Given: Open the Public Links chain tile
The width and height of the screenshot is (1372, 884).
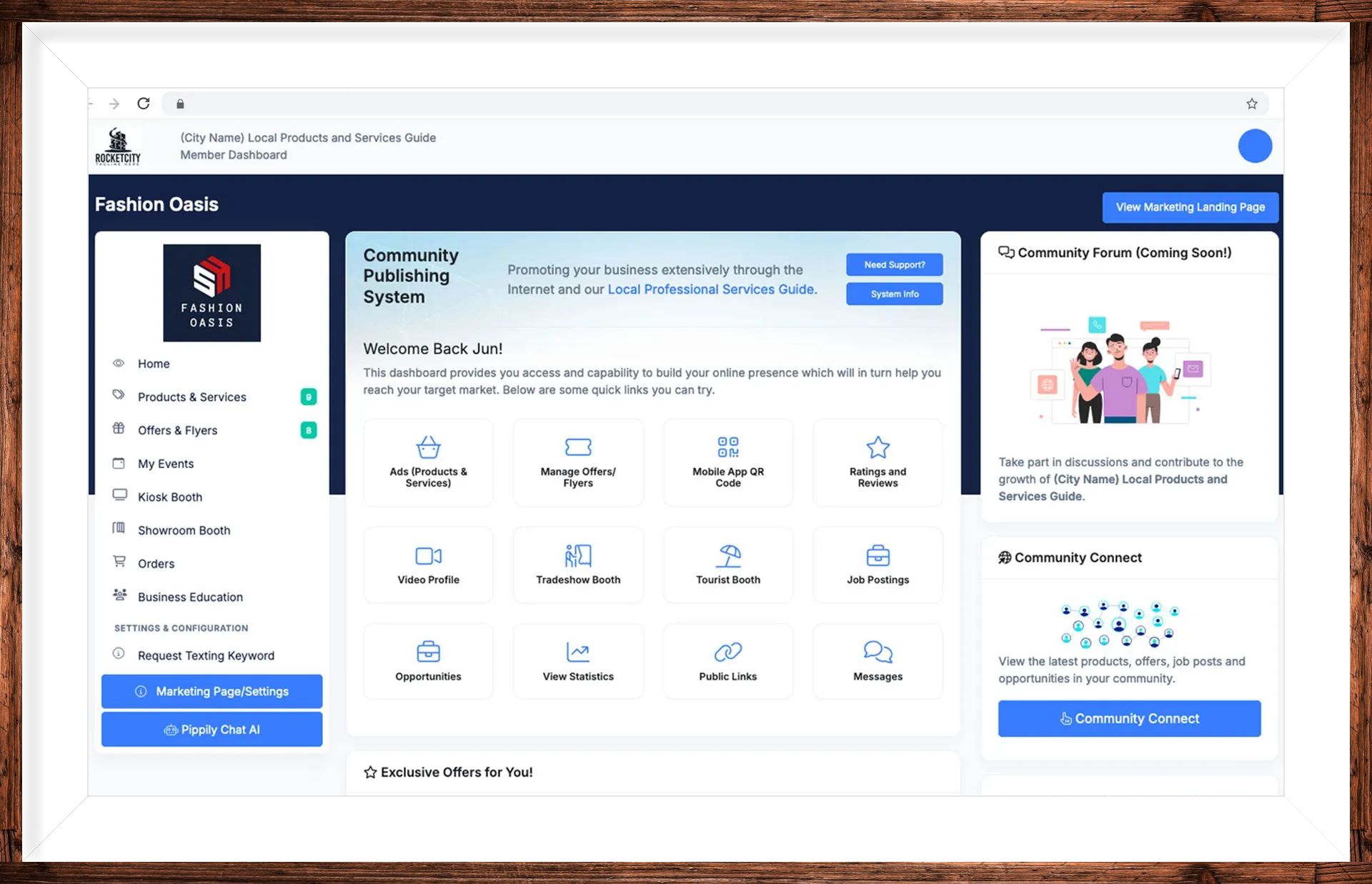Looking at the screenshot, I should (x=727, y=661).
